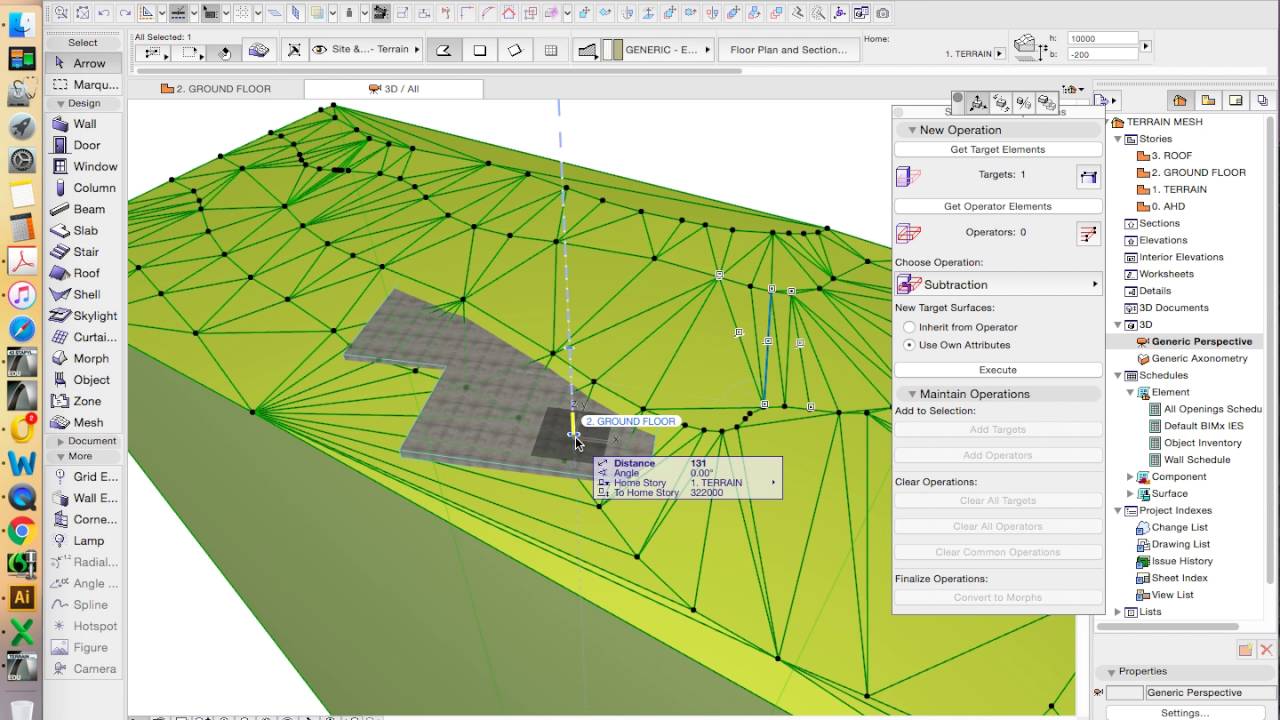Click Get Operator Elements button
The width and height of the screenshot is (1280, 720).
click(x=998, y=206)
